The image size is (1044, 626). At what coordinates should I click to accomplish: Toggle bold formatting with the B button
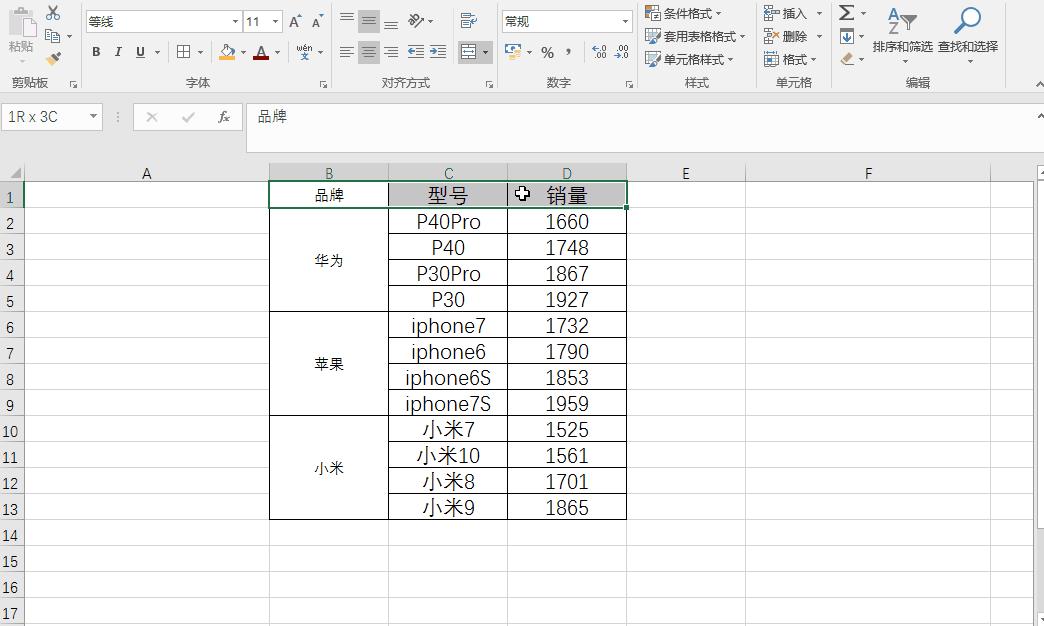96,50
